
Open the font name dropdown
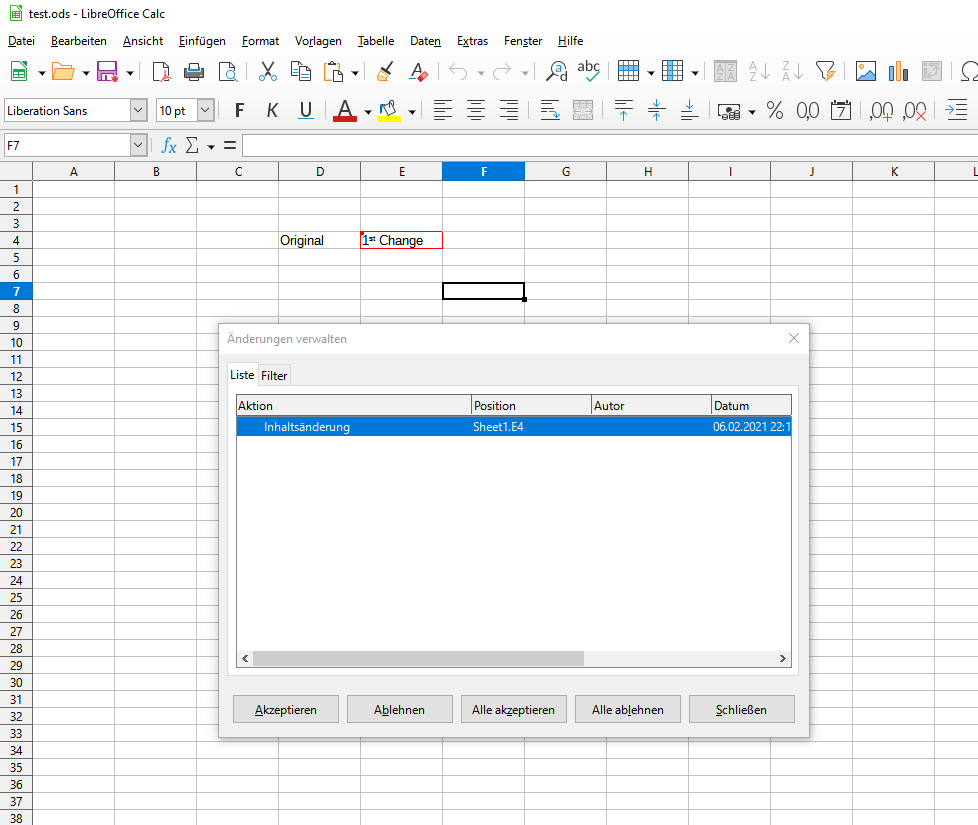click(140, 110)
